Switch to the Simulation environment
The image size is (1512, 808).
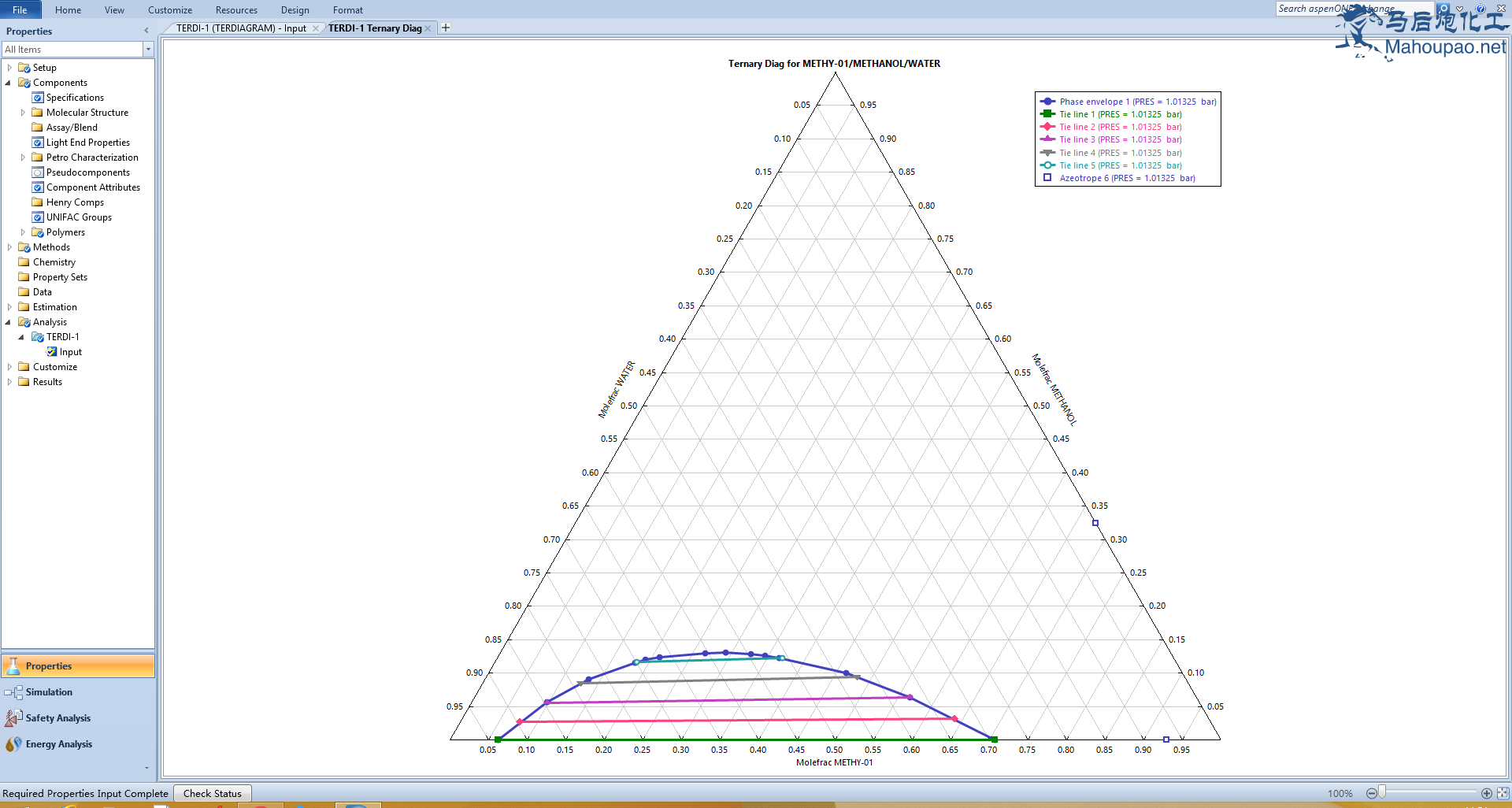coord(78,692)
